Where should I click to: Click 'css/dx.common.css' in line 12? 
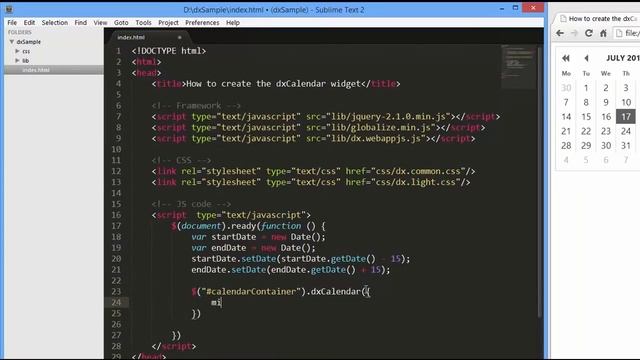point(418,171)
